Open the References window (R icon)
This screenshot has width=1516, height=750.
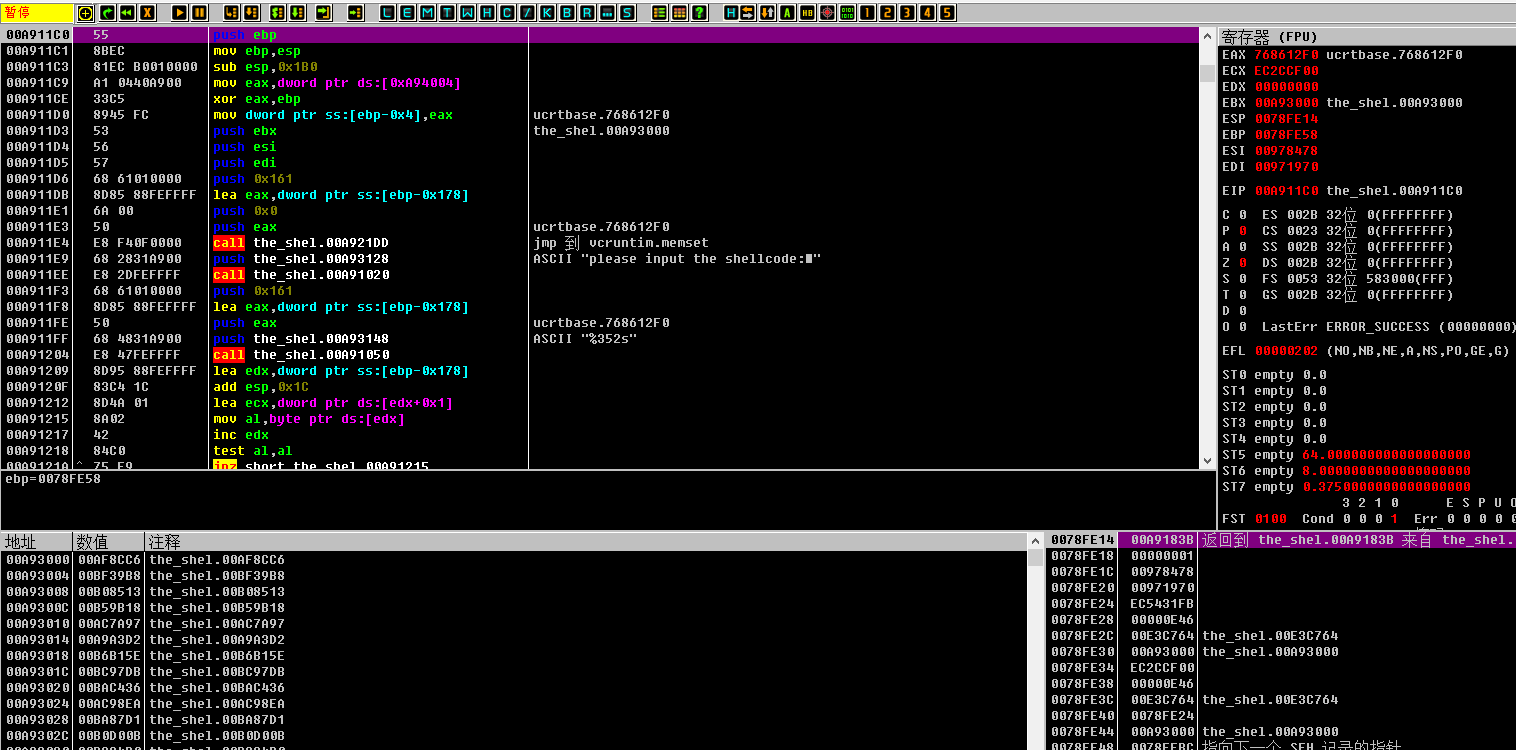[587, 13]
